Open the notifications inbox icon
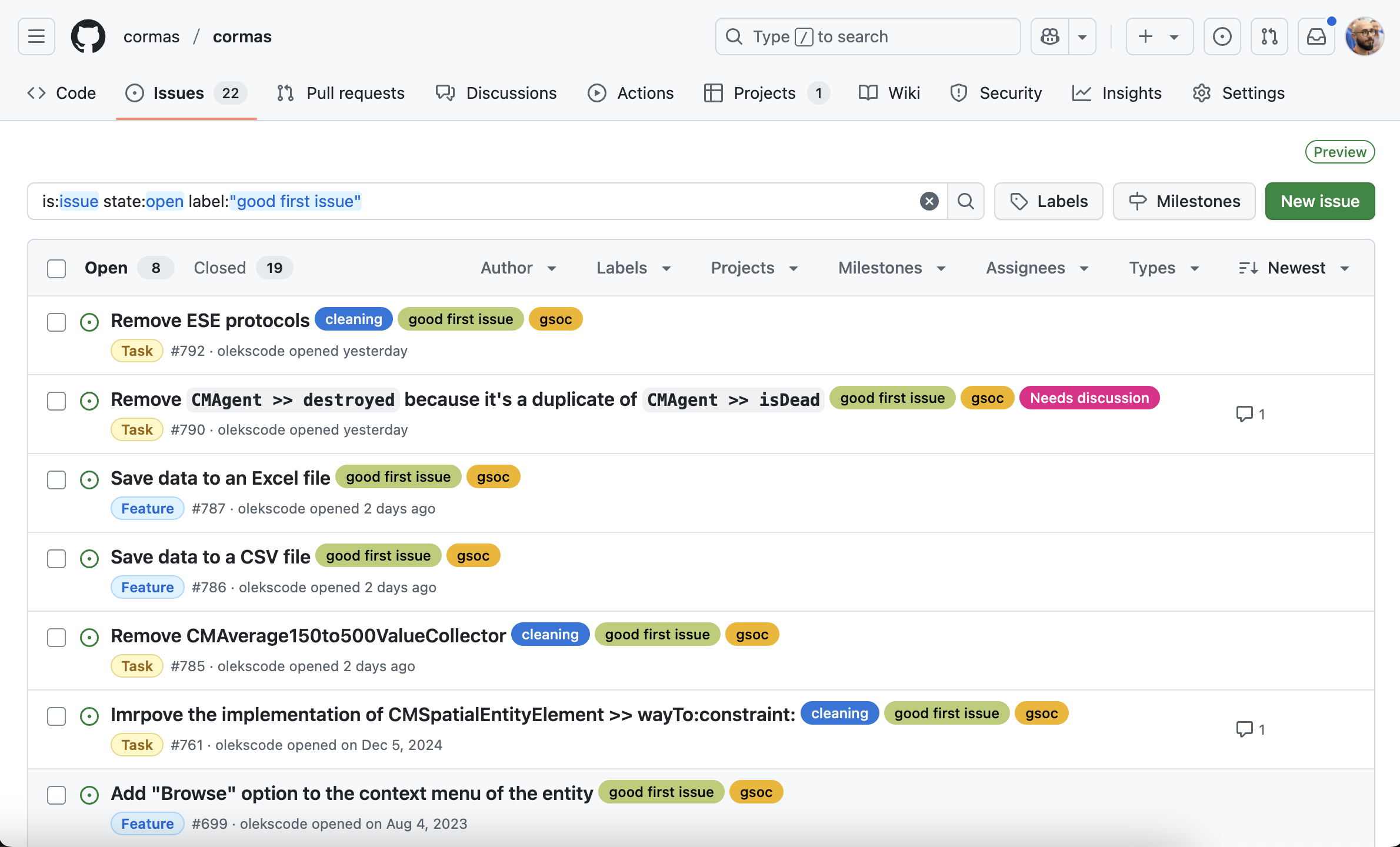This screenshot has width=1400, height=847. 1316,36
